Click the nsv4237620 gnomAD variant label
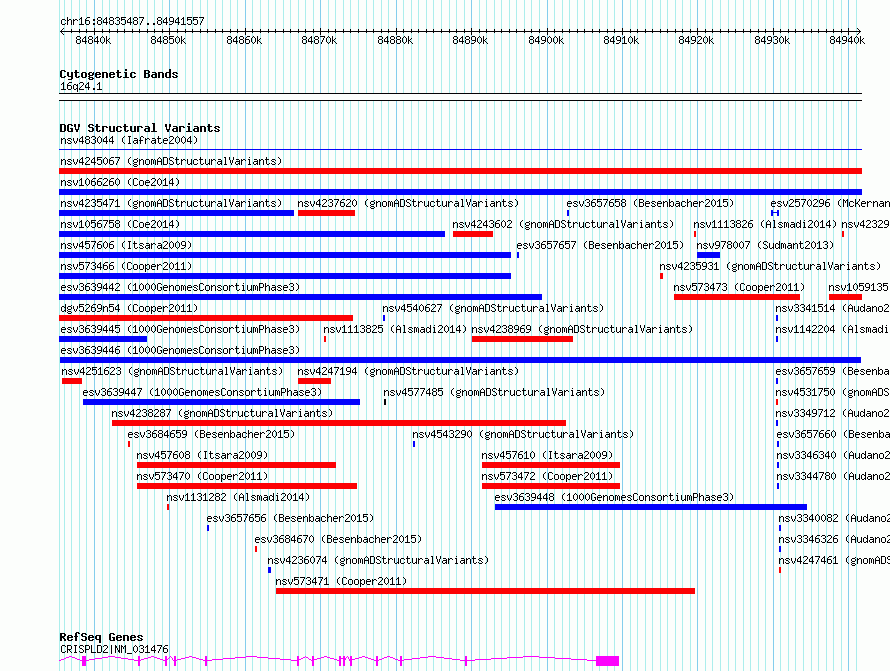Viewport: 890px width, 671px height. (x=408, y=203)
